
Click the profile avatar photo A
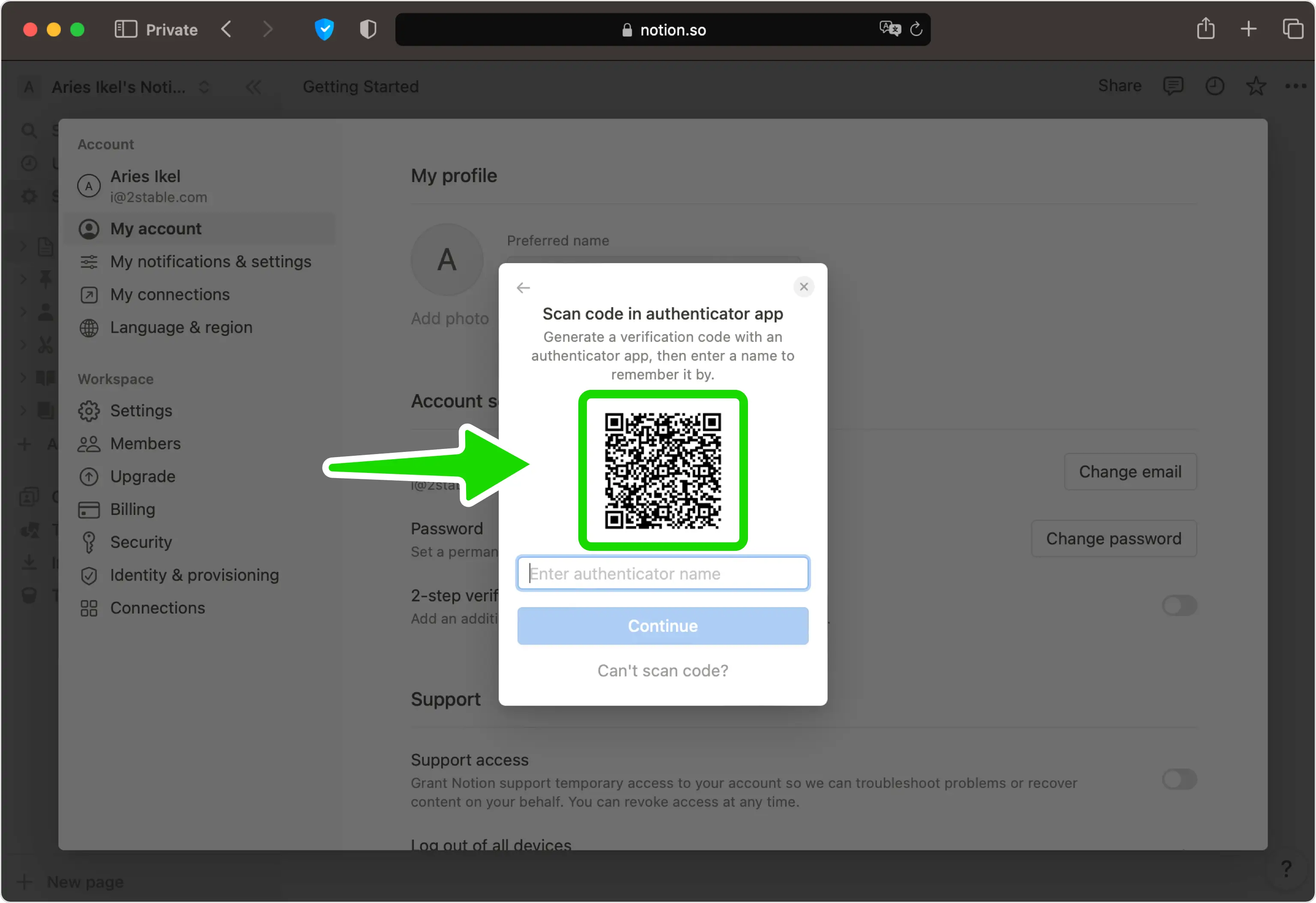[x=447, y=260]
